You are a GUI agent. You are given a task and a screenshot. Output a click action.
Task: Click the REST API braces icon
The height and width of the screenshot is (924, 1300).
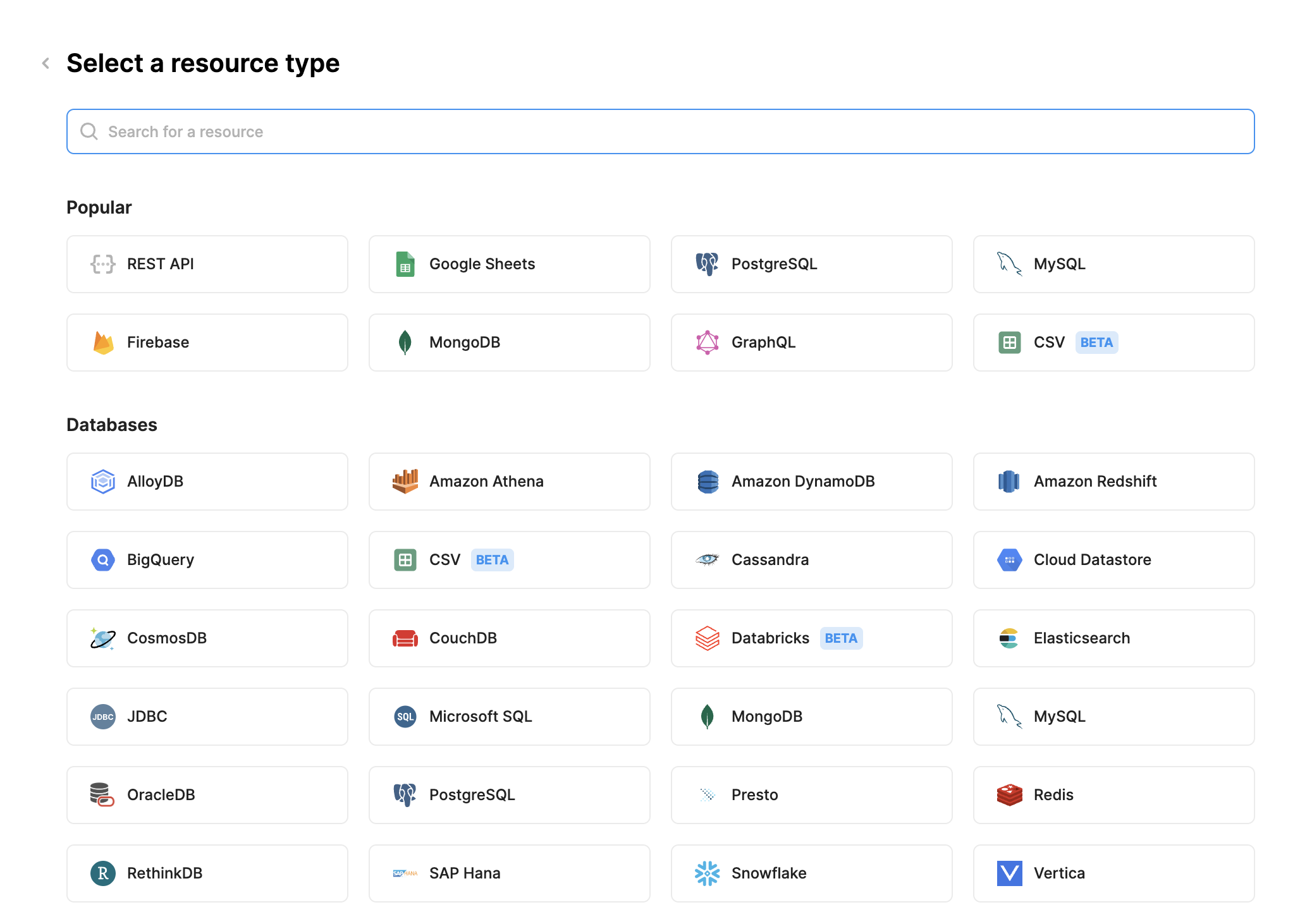click(102, 264)
